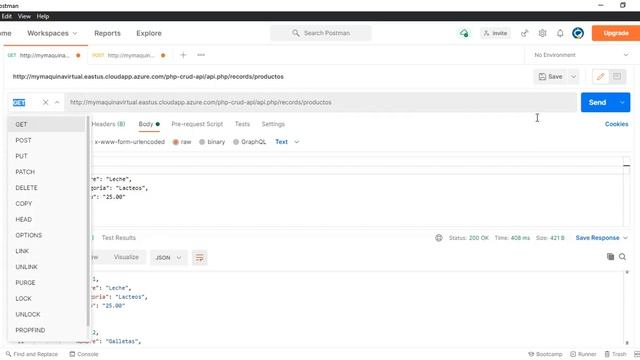Expand the Workspaces dropdown
Image resolution: width=640 pixels, height=360 pixels.
click(x=52, y=33)
